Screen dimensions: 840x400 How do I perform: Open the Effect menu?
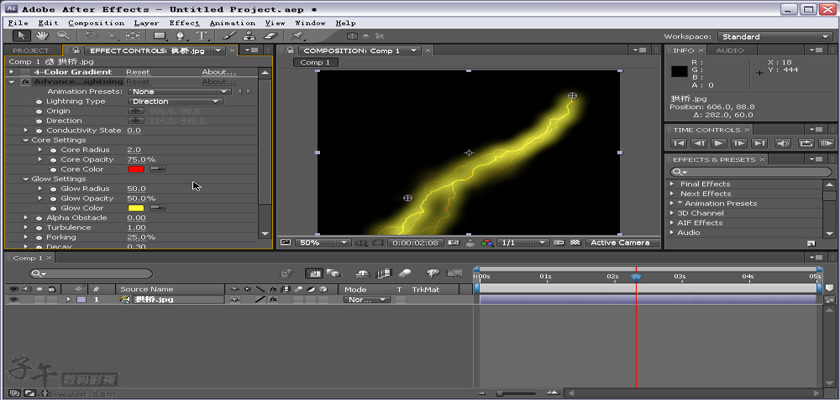tap(184, 23)
